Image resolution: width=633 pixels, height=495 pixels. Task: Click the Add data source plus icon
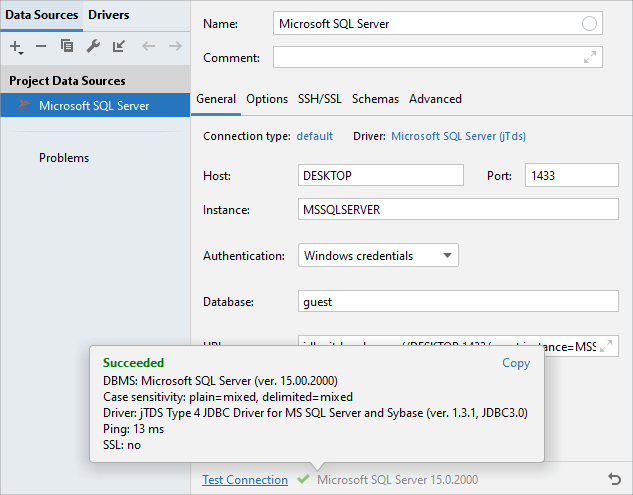tap(16, 46)
